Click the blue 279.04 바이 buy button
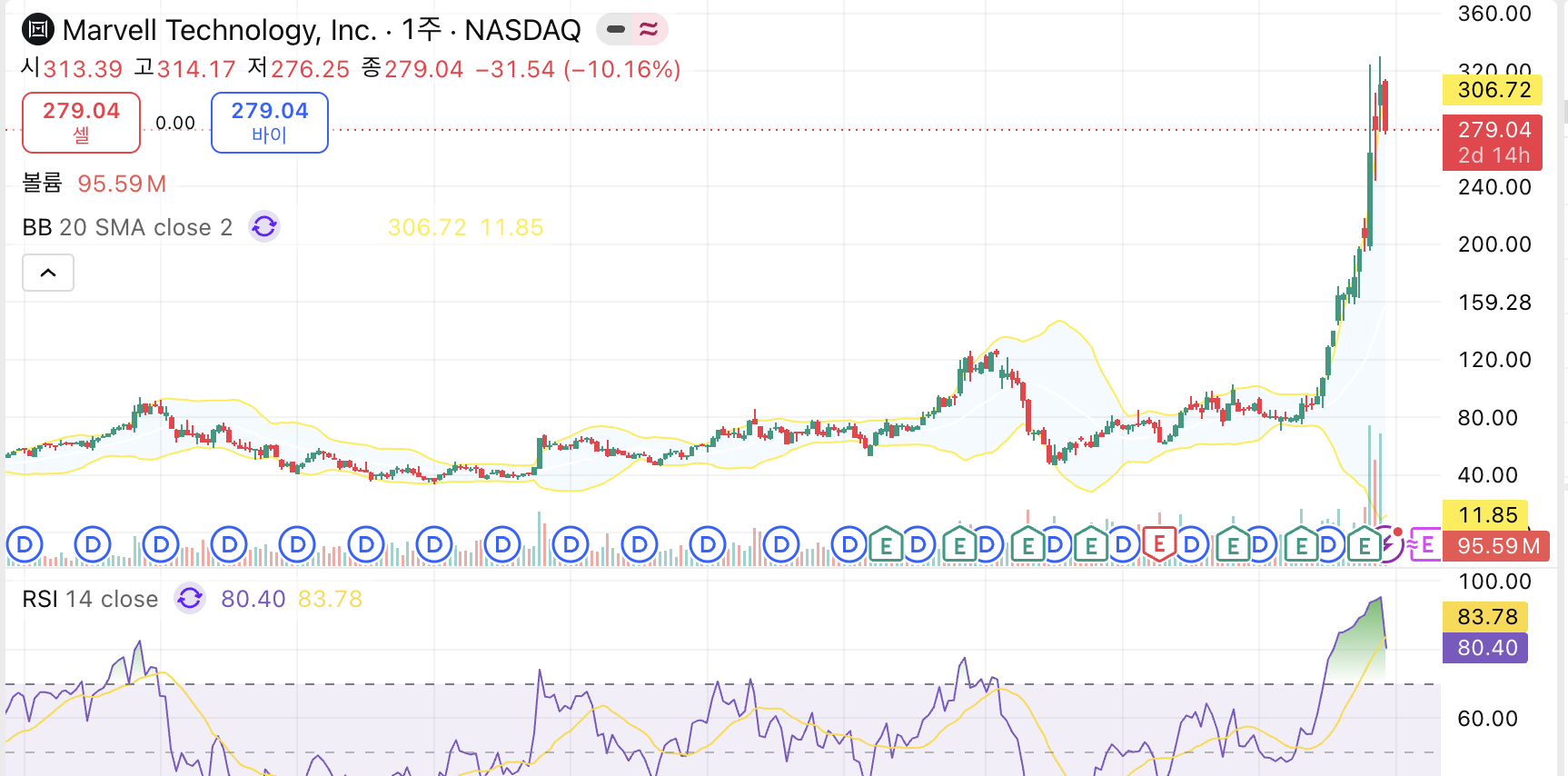 [270, 123]
